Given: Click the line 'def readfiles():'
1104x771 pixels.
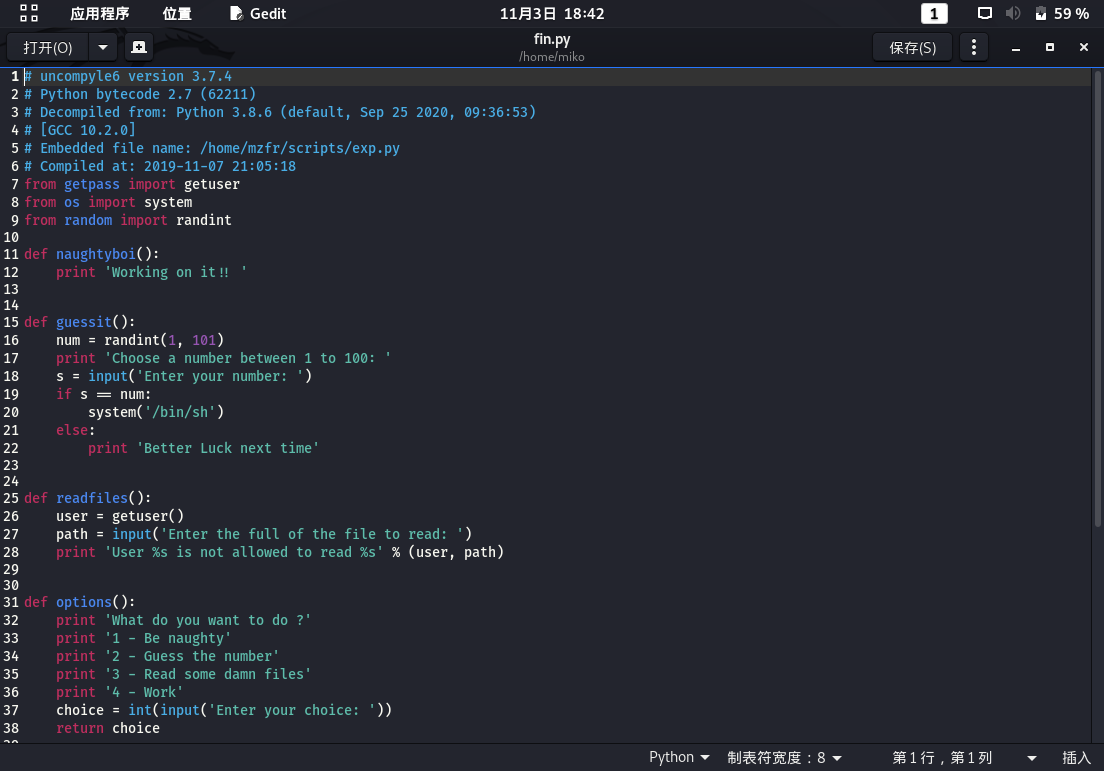Looking at the screenshot, I should (x=87, y=498).
